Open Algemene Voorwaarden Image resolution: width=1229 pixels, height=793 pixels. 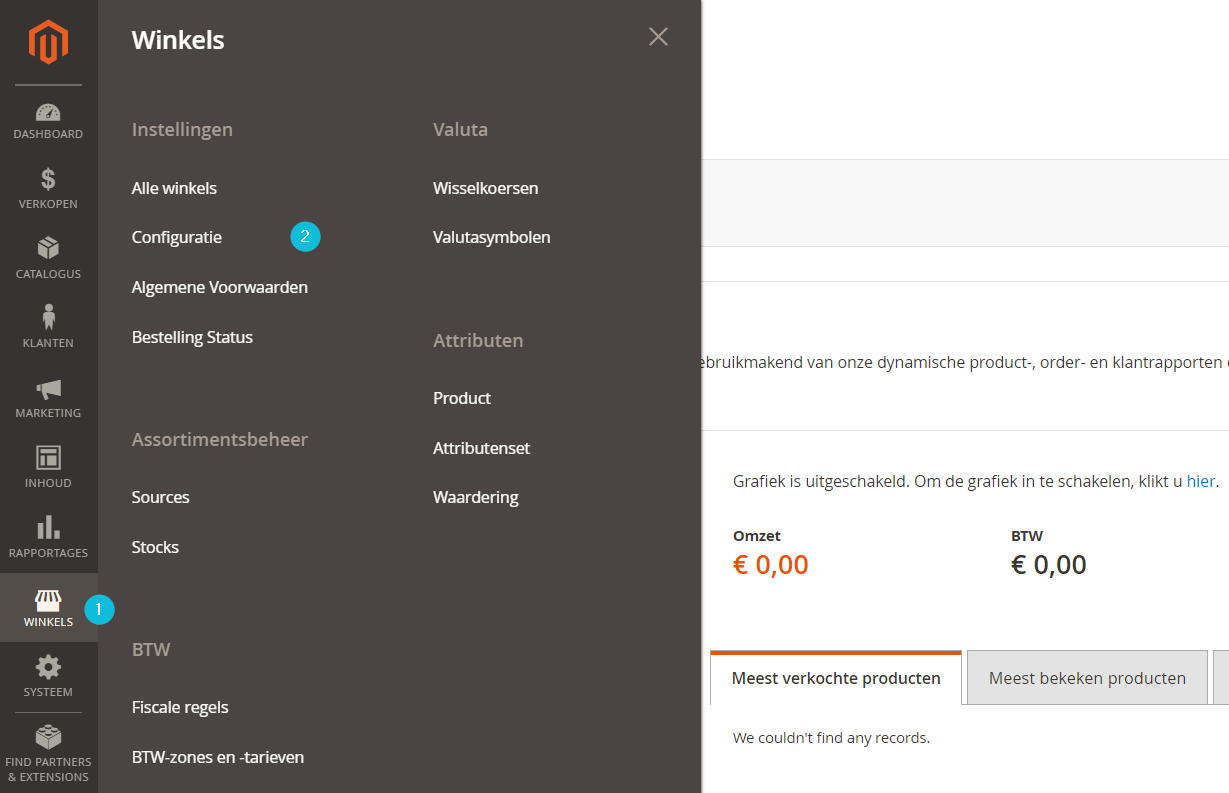[220, 287]
